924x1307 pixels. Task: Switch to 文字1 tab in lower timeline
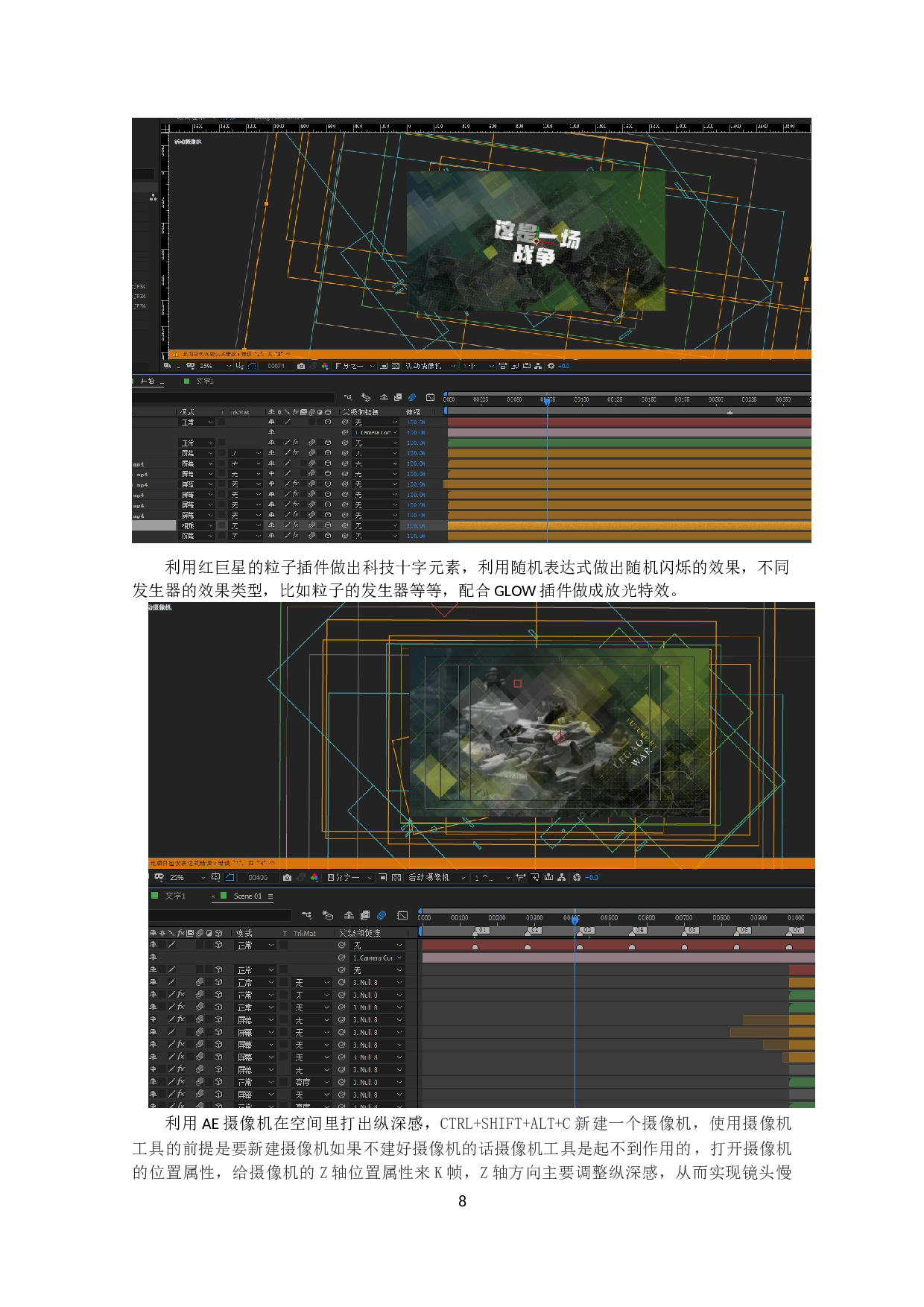[175, 896]
